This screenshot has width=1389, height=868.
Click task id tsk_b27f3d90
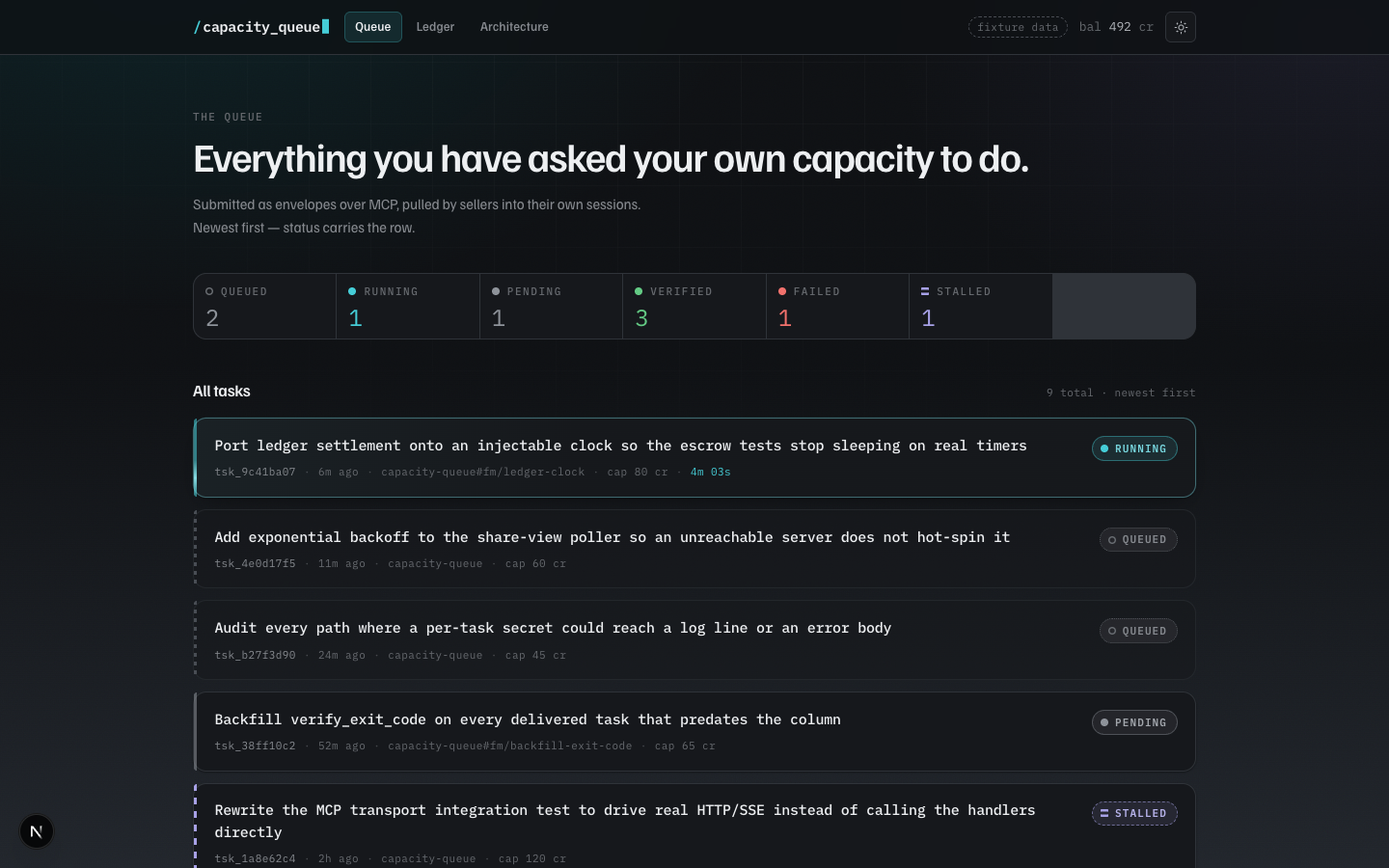[255, 655]
